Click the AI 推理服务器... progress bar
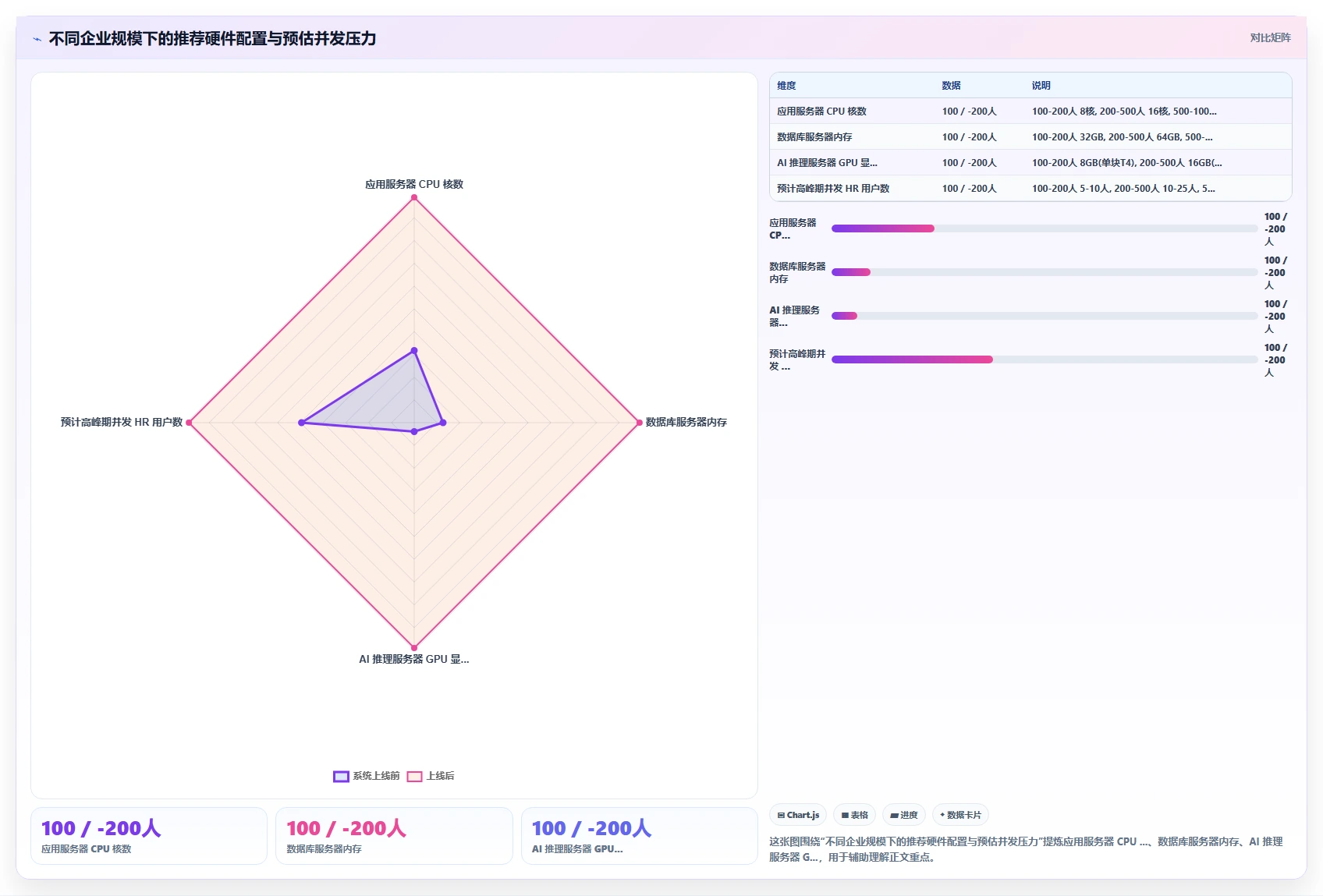1323x896 pixels. point(1045,316)
